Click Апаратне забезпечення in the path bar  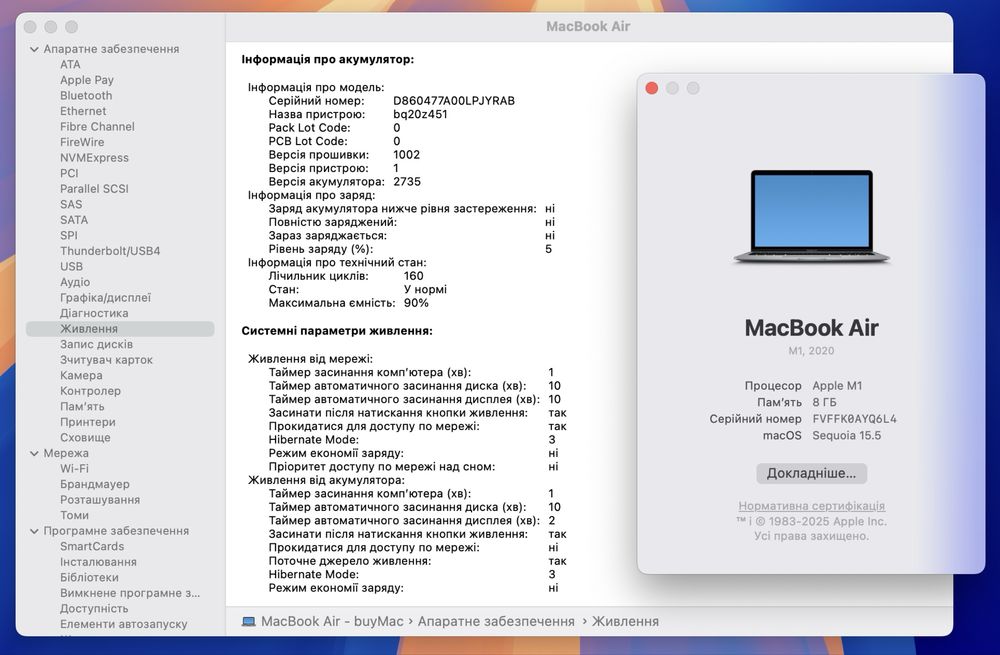click(496, 621)
